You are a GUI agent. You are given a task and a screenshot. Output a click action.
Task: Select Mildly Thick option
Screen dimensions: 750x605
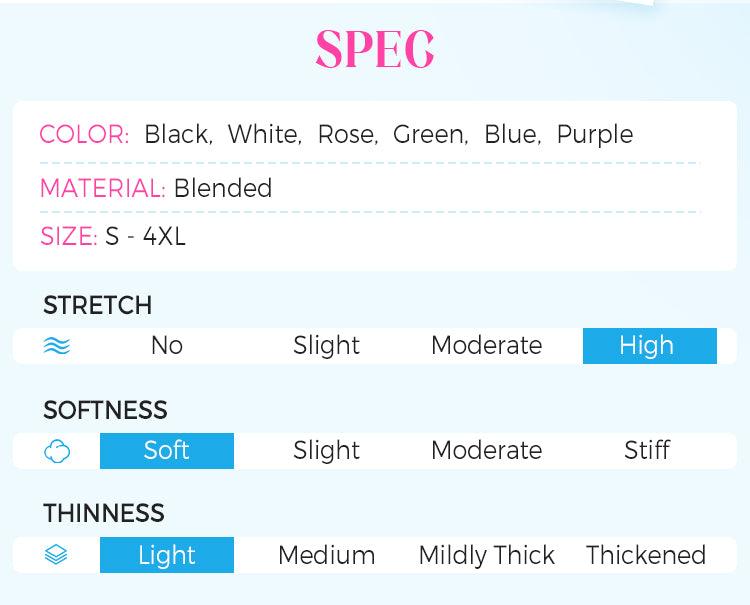(x=486, y=555)
